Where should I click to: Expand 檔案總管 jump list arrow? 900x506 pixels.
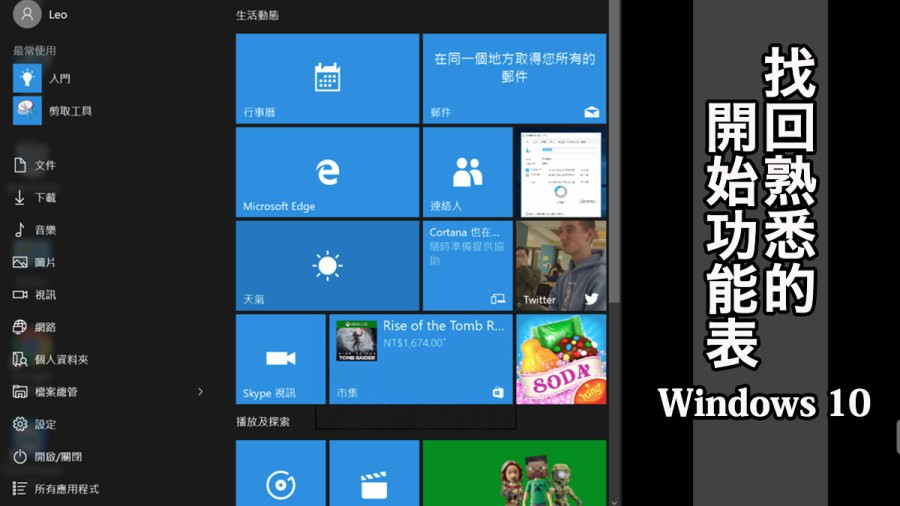(200, 392)
